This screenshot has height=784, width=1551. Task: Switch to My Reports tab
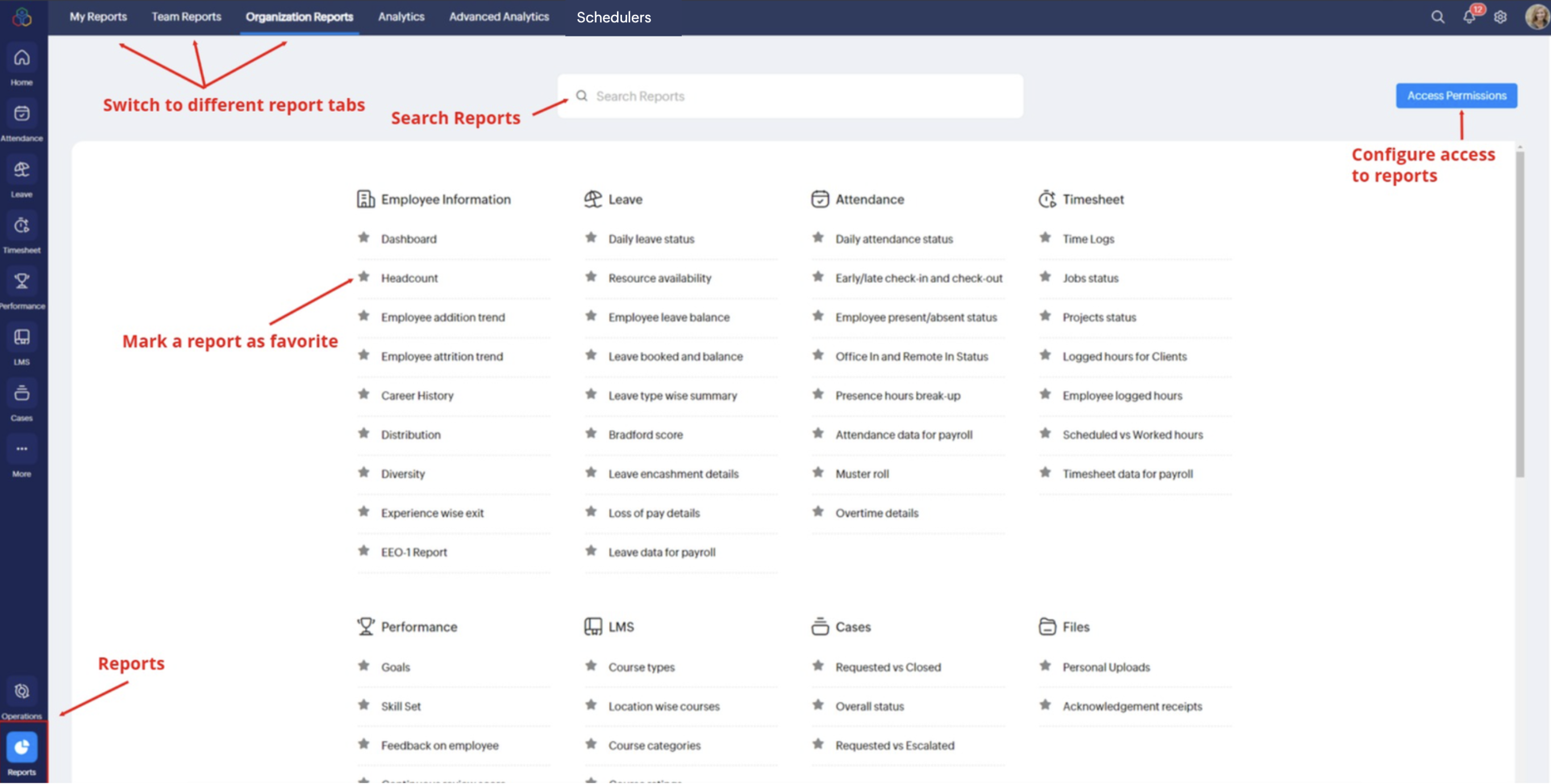click(x=98, y=17)
